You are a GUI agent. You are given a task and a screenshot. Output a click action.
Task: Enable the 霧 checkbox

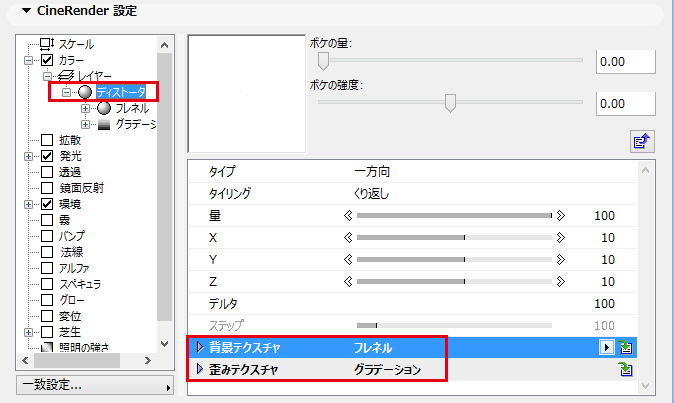point(47,220)
